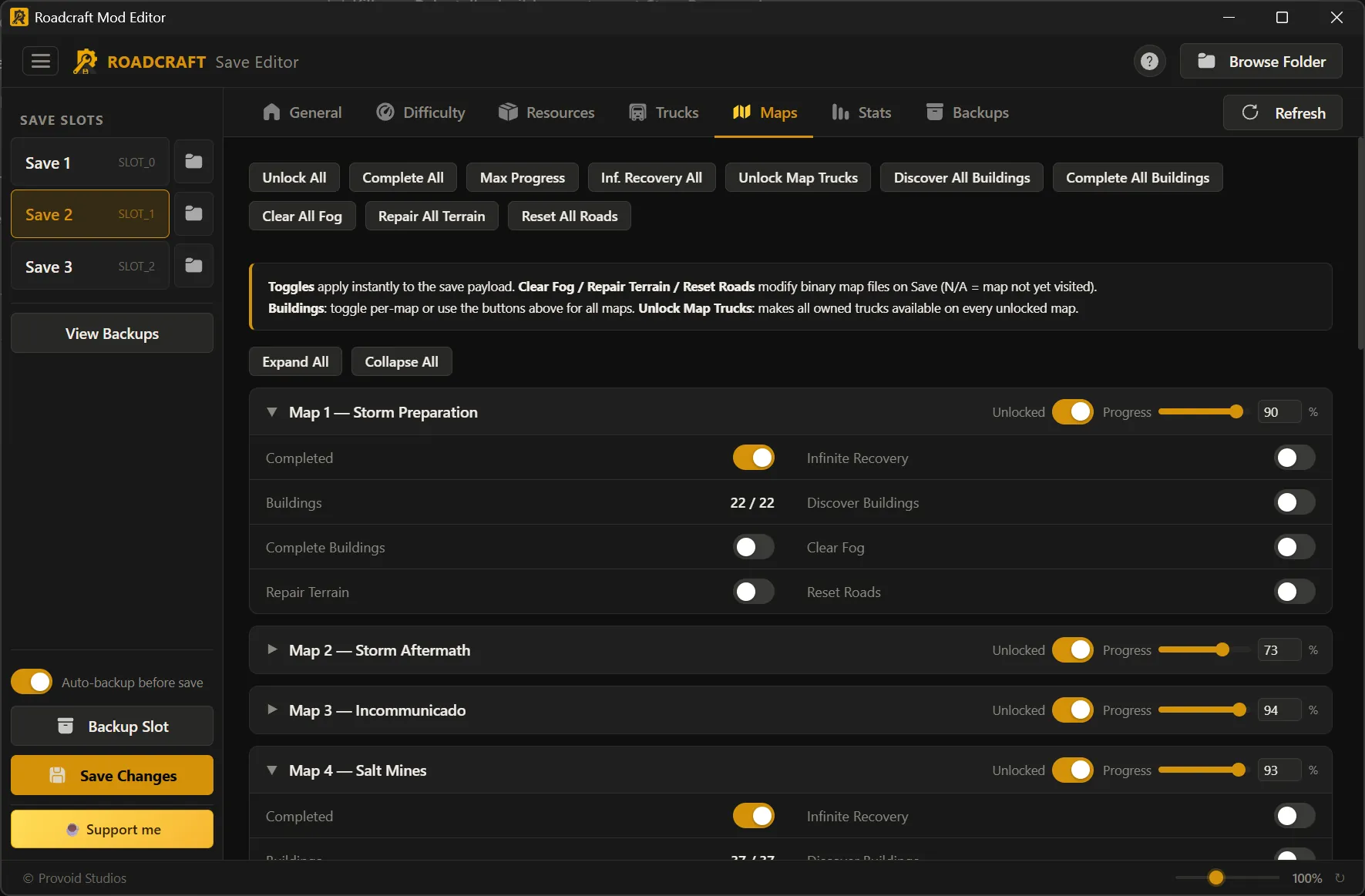Click Discover All Buildings button
Viewport: 1365px width, 896px height.
(x=962, y=177)
